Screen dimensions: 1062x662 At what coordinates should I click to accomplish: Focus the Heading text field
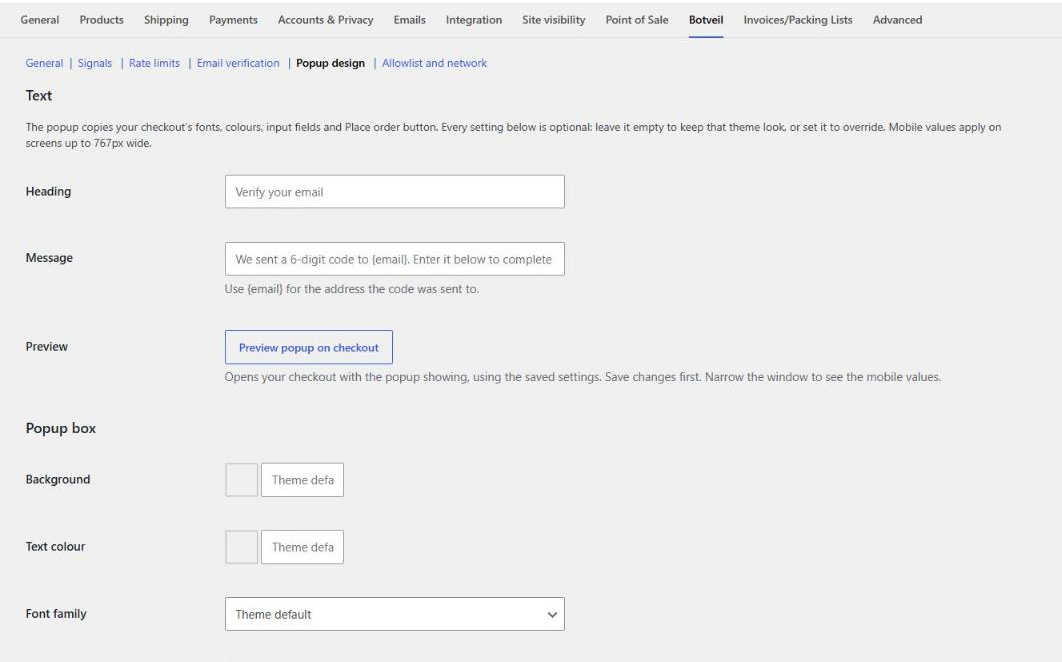(394, 192)
